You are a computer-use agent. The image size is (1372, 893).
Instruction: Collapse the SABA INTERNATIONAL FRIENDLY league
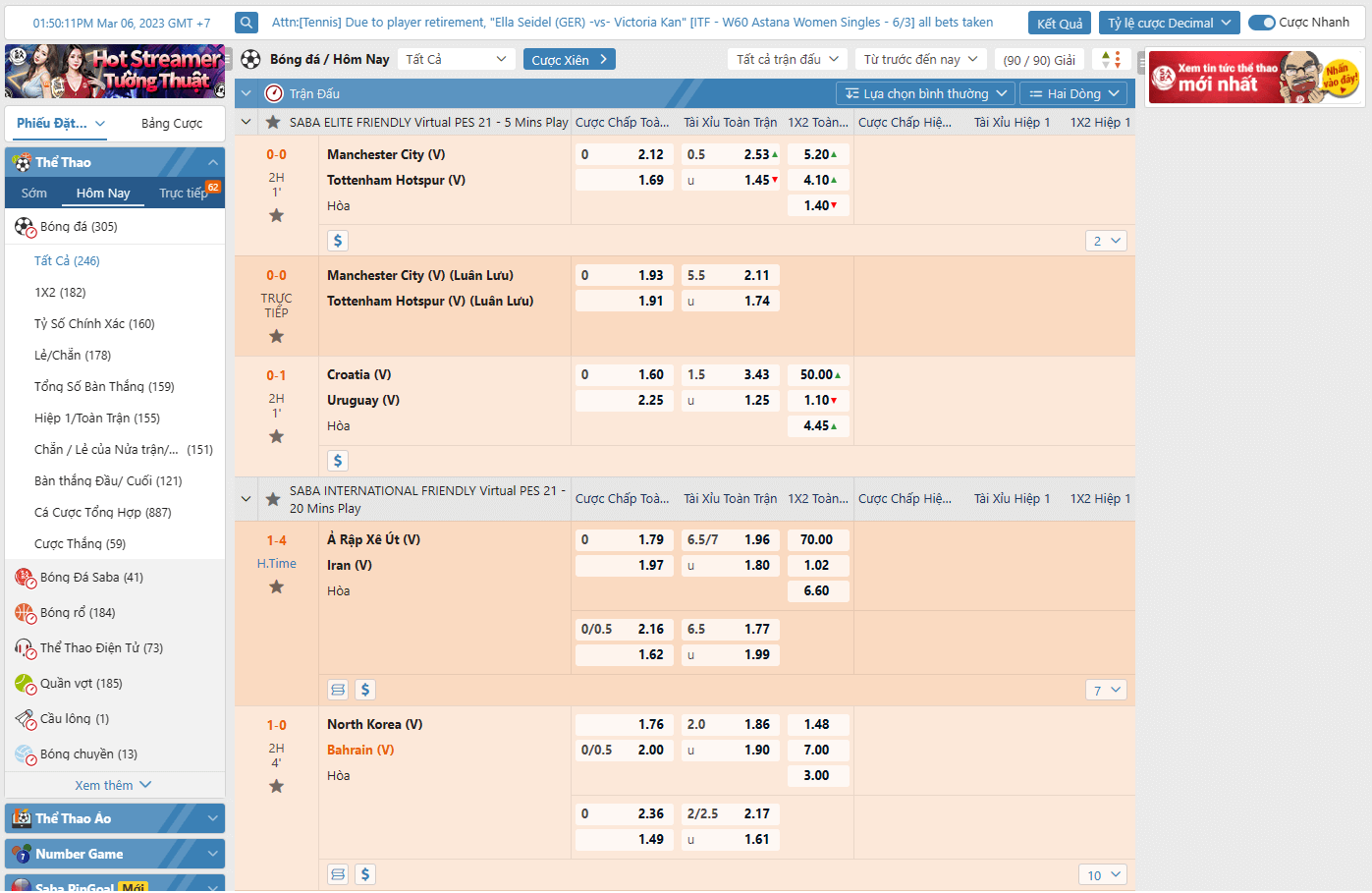click(246, 499)
